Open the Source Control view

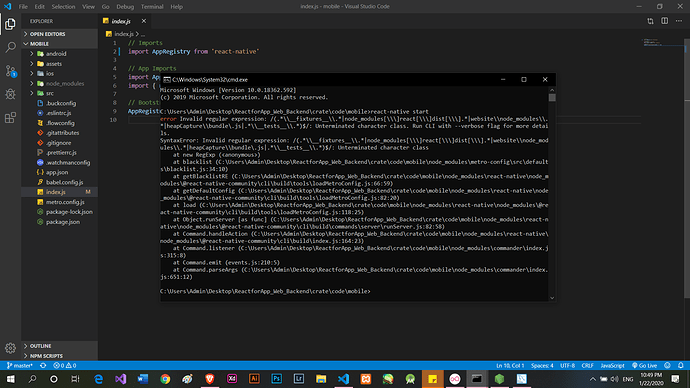click(x=10, y=70)
